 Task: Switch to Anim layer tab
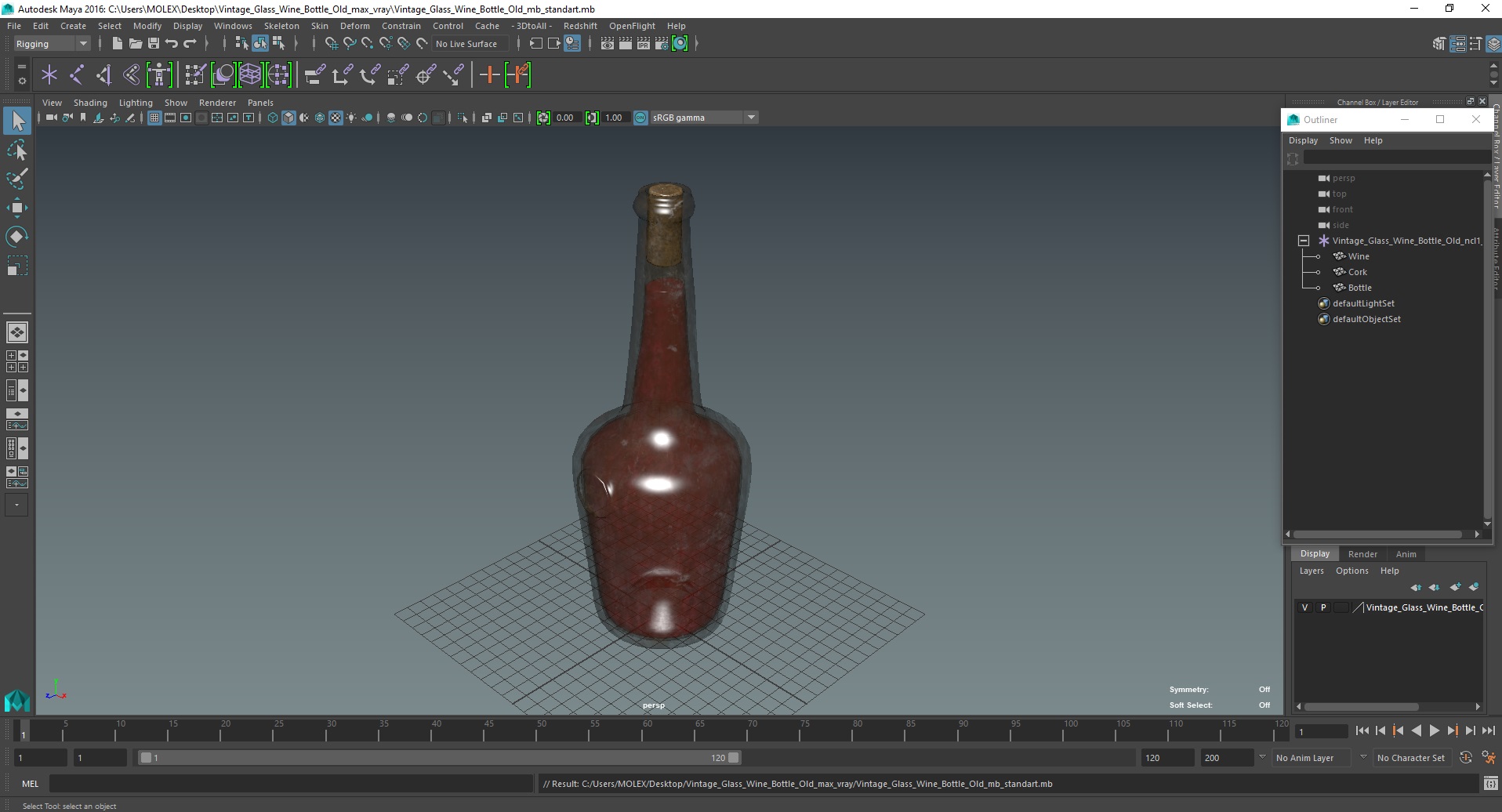pos(1406,554)
